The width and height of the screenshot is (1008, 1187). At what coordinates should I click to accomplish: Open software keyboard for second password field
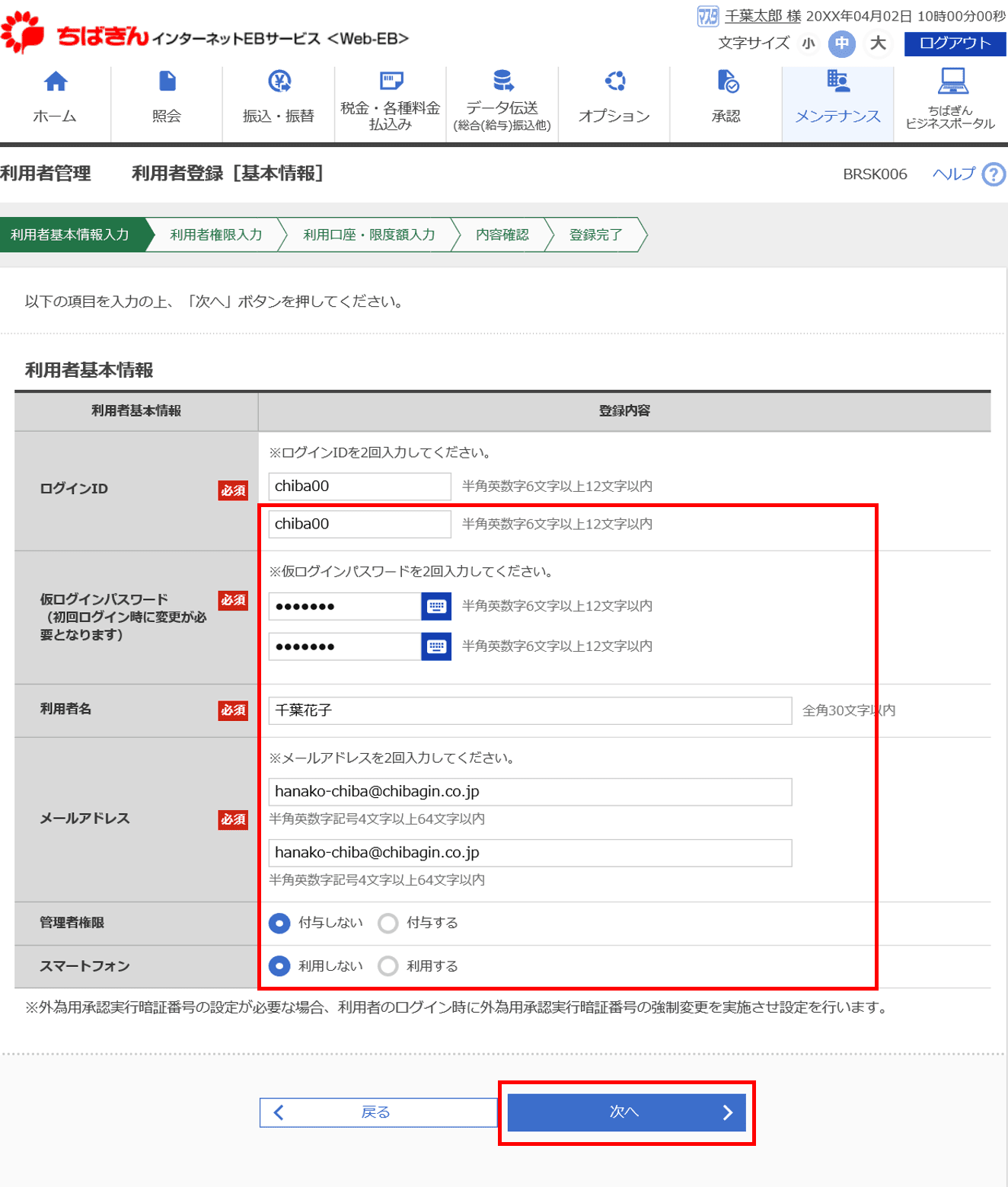point(436,646)
